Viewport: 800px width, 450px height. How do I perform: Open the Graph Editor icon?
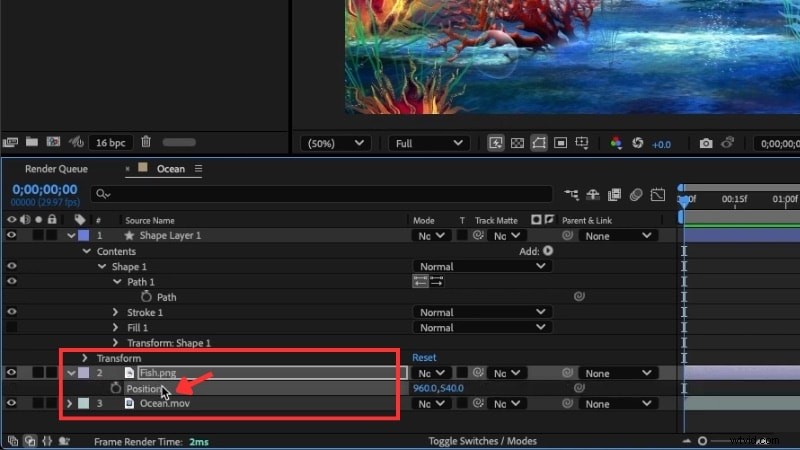pos(658,194)
